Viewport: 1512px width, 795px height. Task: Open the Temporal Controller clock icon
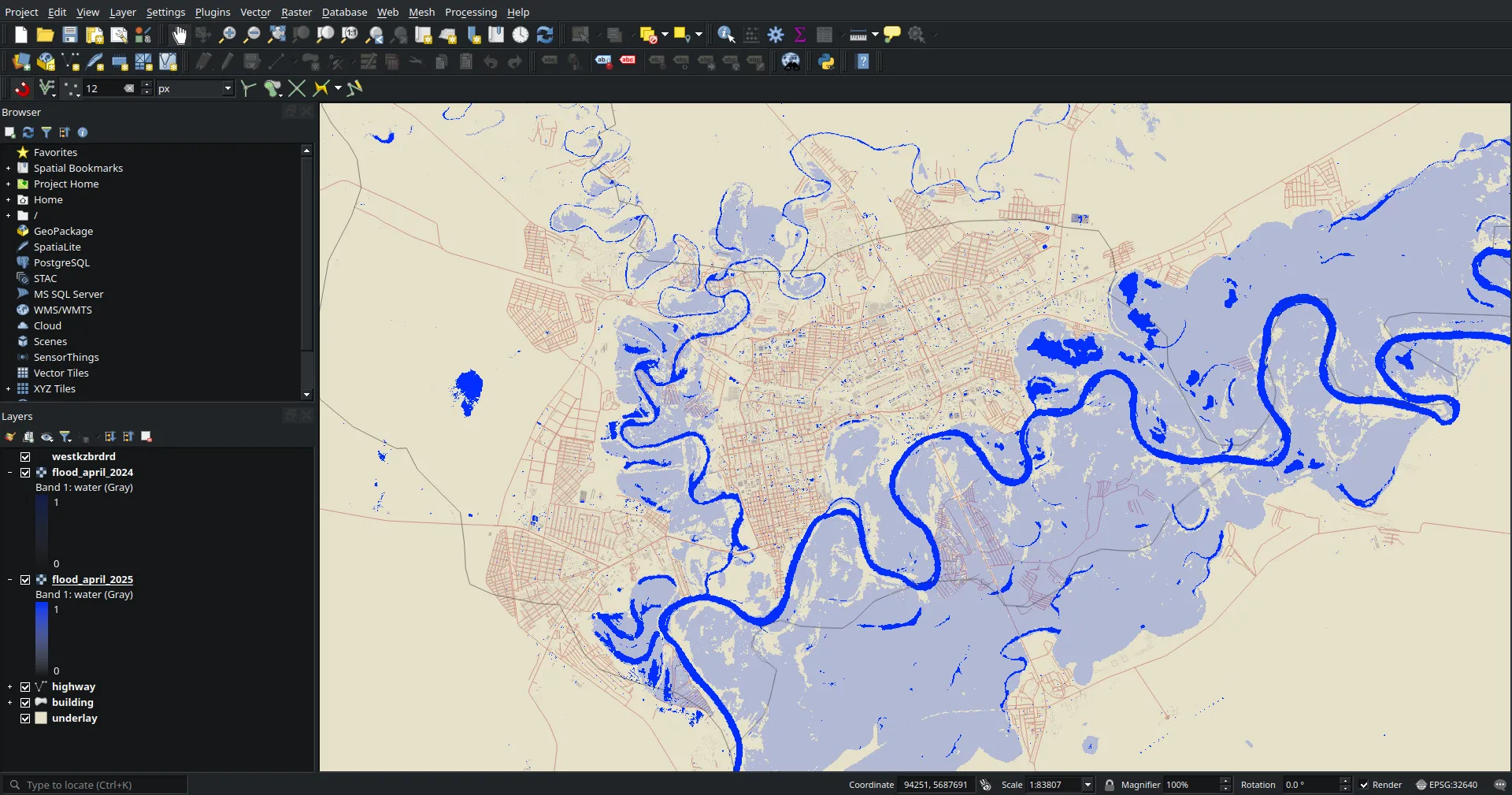point(521,35)
